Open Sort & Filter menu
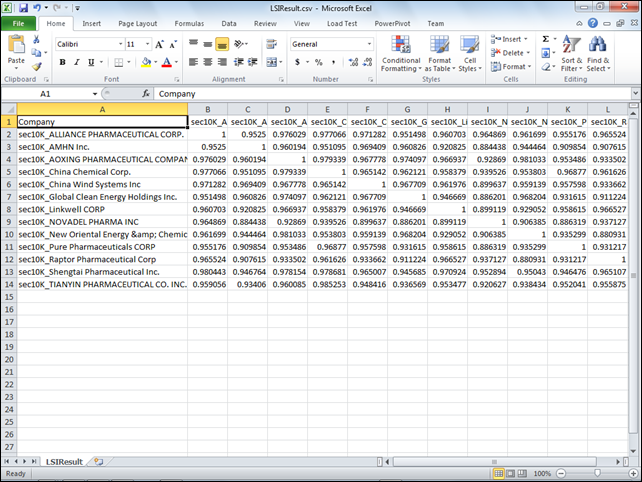 coord(572,54)
